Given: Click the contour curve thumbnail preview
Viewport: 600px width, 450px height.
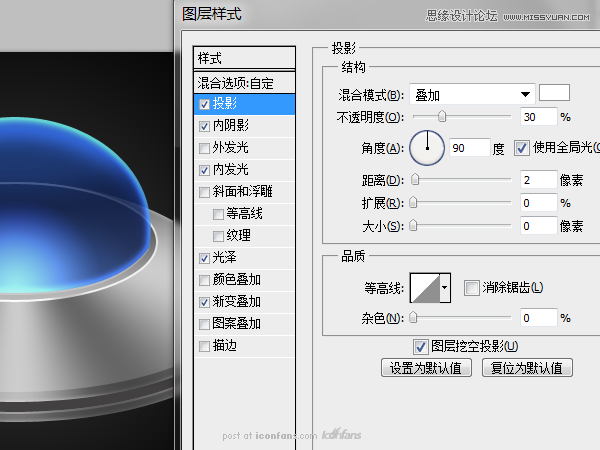Looking at the screenshot, I should point(425,288).
